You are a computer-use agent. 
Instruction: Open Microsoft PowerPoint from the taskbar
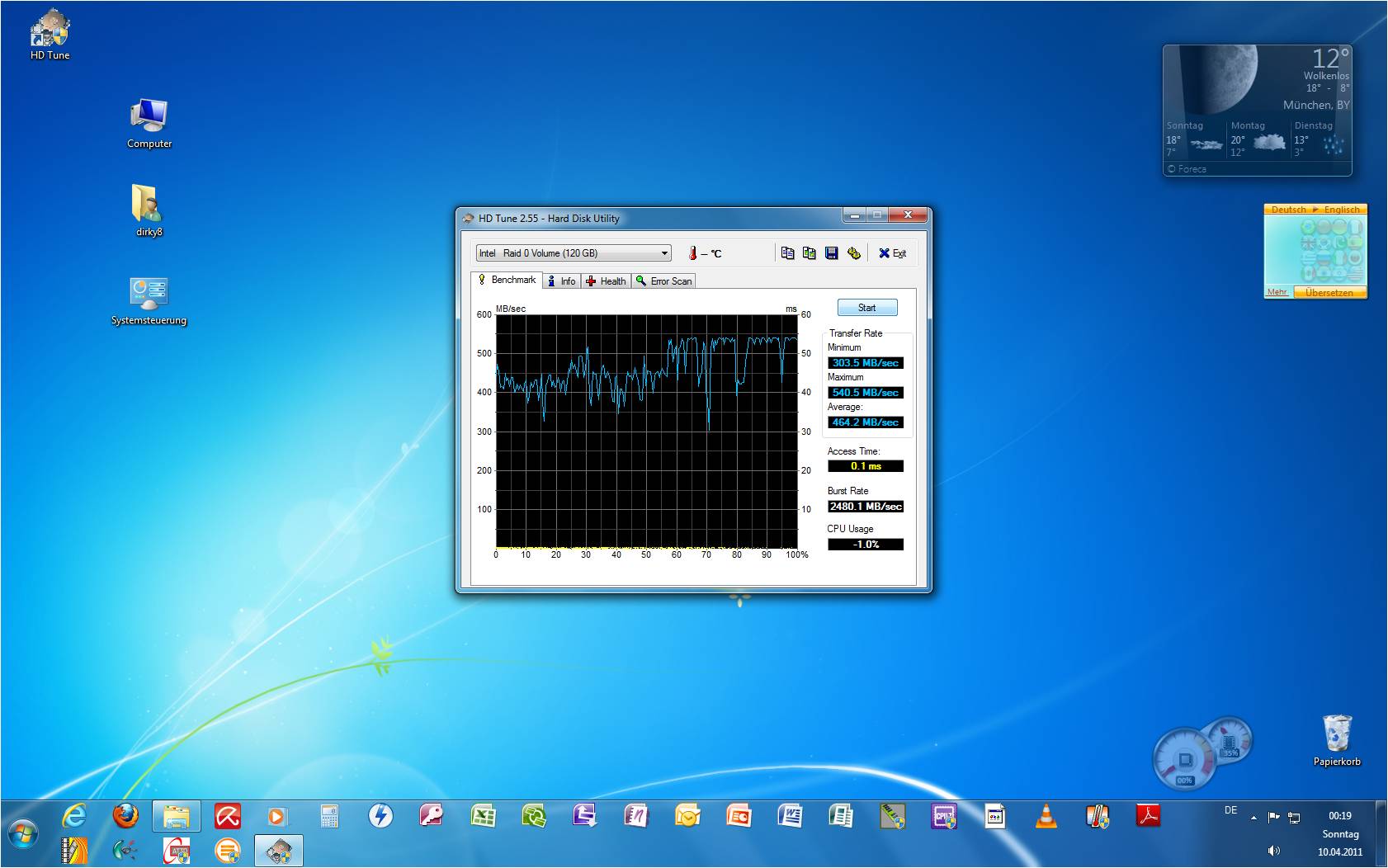click(739, 817)
